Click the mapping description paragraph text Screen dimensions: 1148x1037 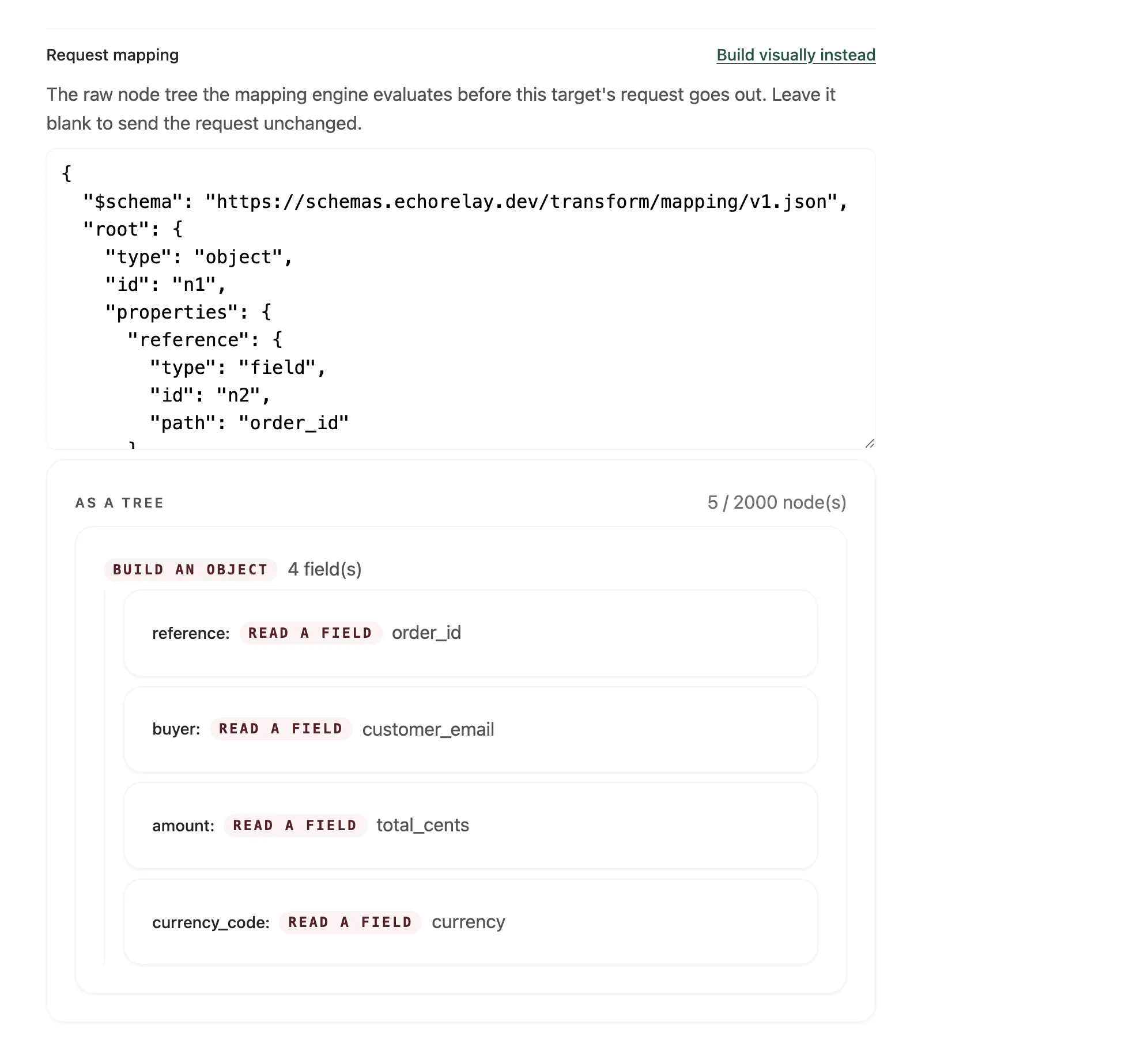441,109
